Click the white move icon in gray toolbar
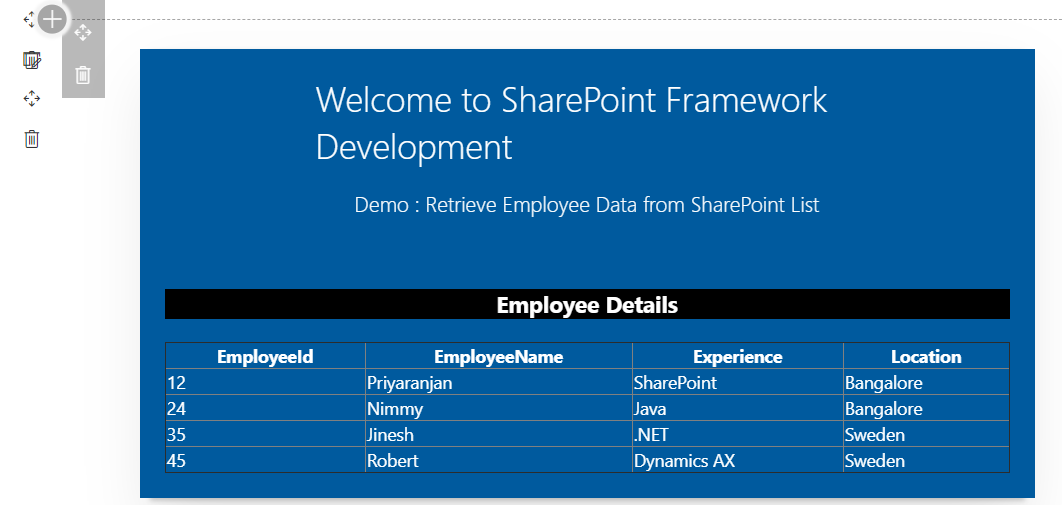The width and height of the screenshot is (1062, 505). (x=83, y=32)
